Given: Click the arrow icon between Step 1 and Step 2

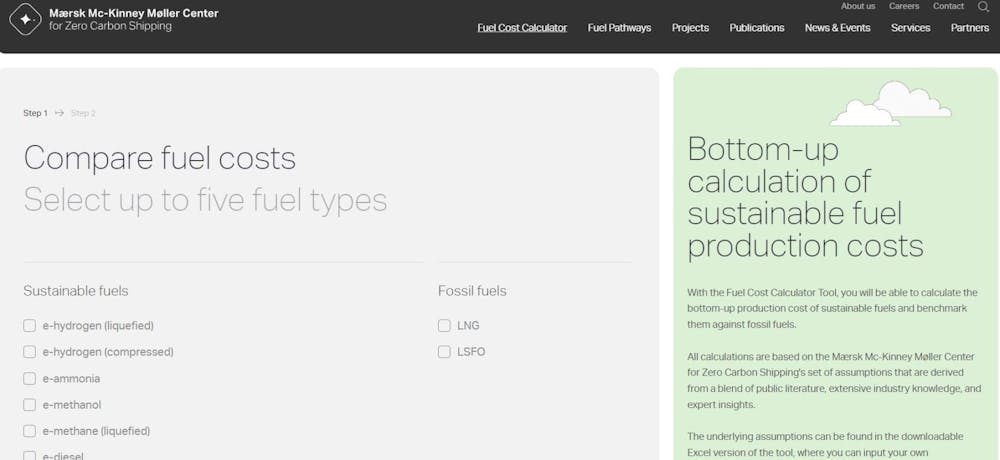Looking at the screenshot, I should point(59,113).
